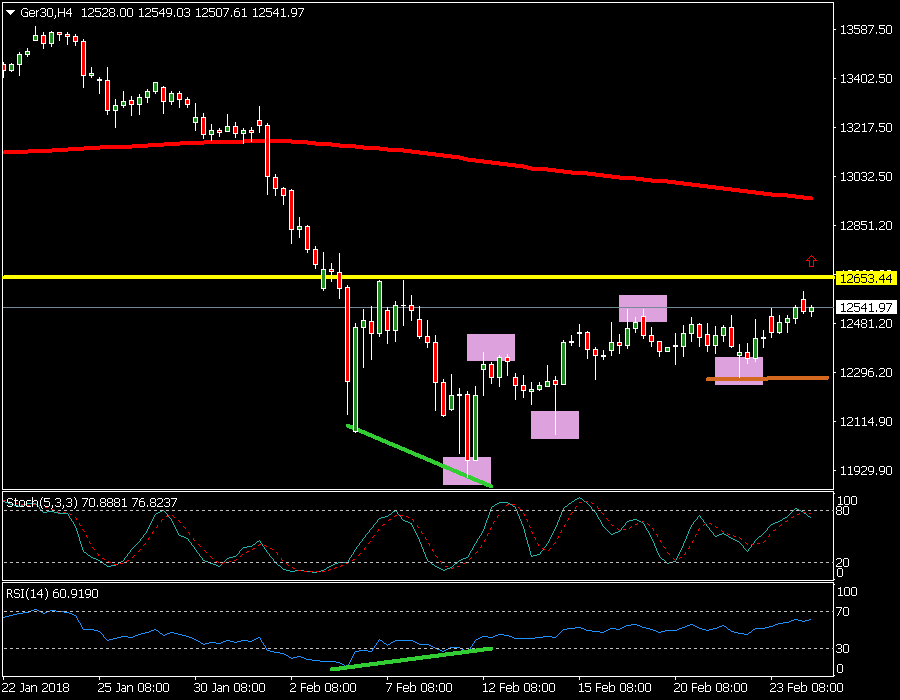Open the chart menu triangle beside Ger30,H4
The width and height of the screenshot is (900, 700).
coord(10,13)
